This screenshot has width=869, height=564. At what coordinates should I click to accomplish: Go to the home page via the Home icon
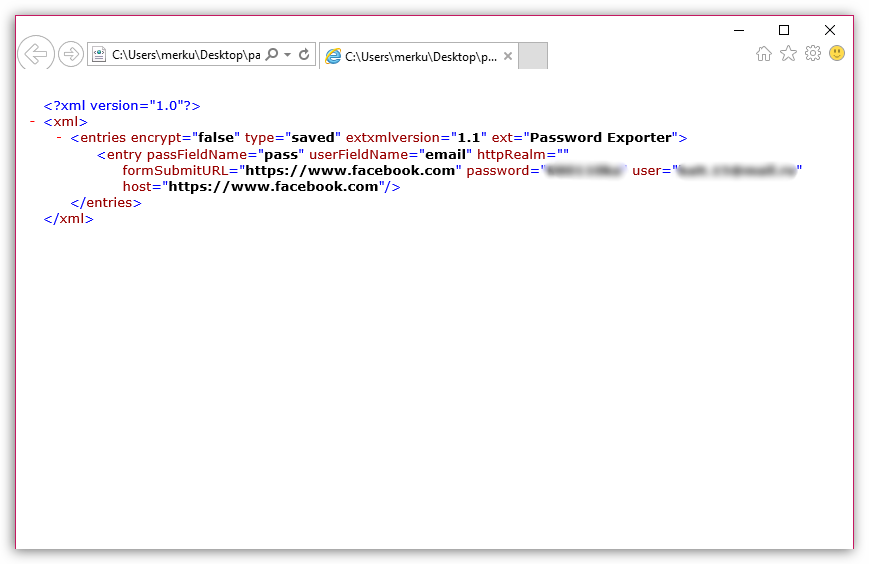pyautogui.click(x=764, y=54)
